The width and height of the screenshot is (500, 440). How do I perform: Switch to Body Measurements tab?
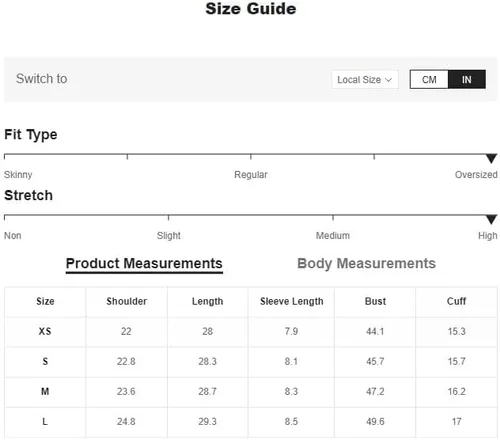point(366,263)
